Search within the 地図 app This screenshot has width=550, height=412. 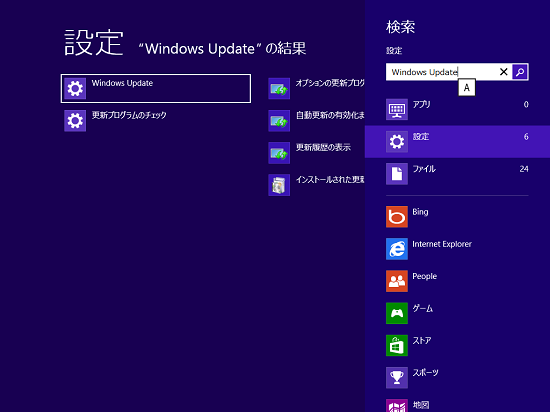point(457,405)
